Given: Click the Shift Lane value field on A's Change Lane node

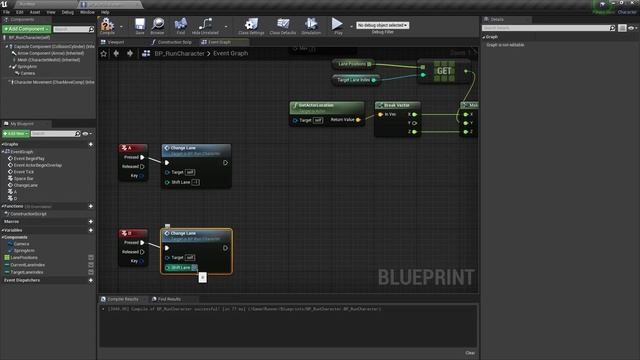Looking at the screenshot, I should point(196,182).
